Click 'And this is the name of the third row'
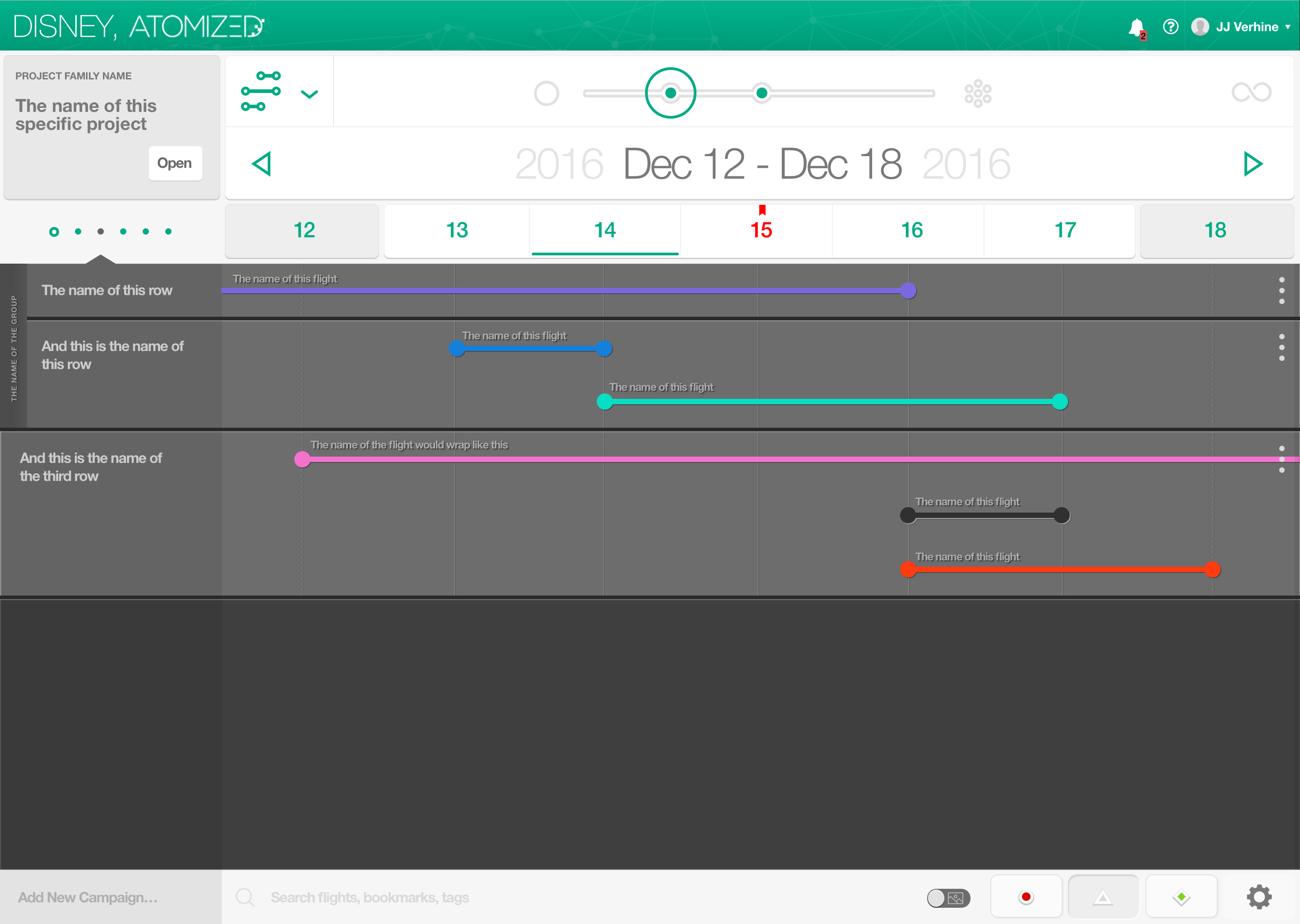This screenshot has height=924, width=1300. [91, 467]
